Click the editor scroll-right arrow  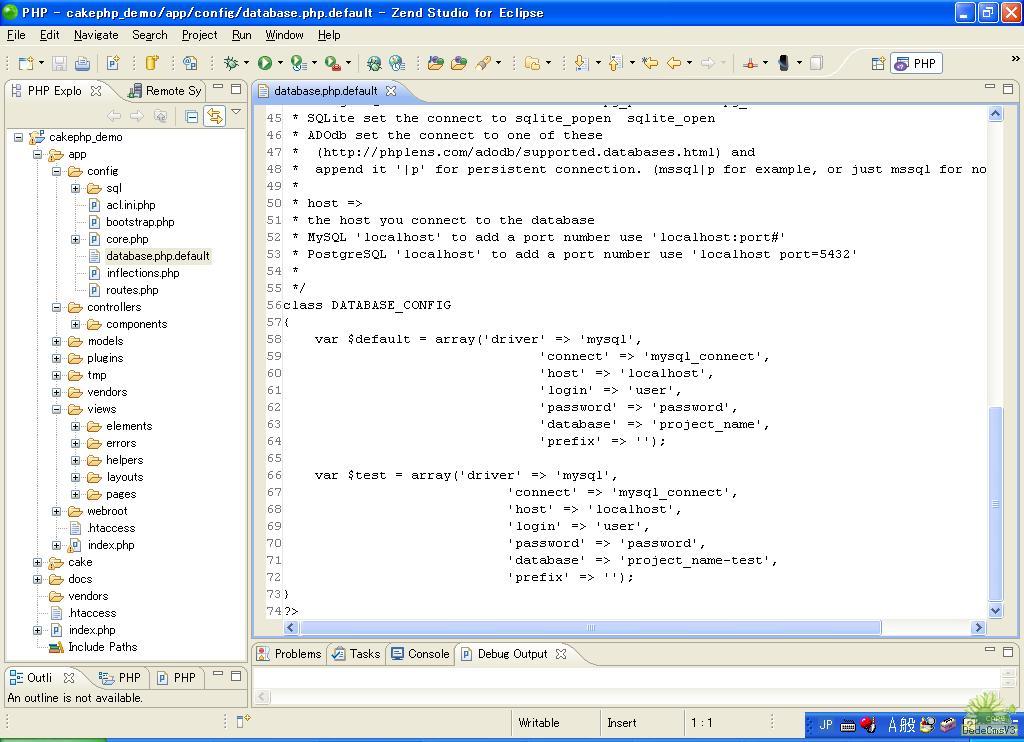point(978,628)
